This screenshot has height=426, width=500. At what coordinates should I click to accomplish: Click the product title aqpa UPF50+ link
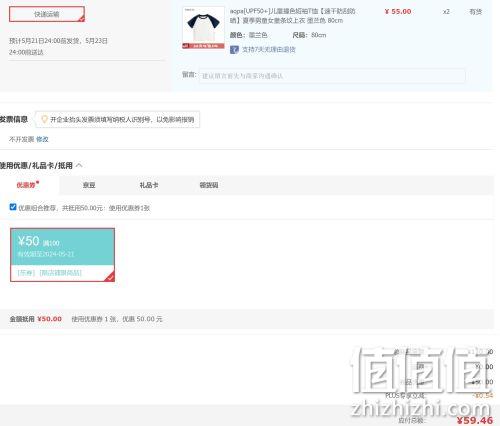[x=293, y=16]
